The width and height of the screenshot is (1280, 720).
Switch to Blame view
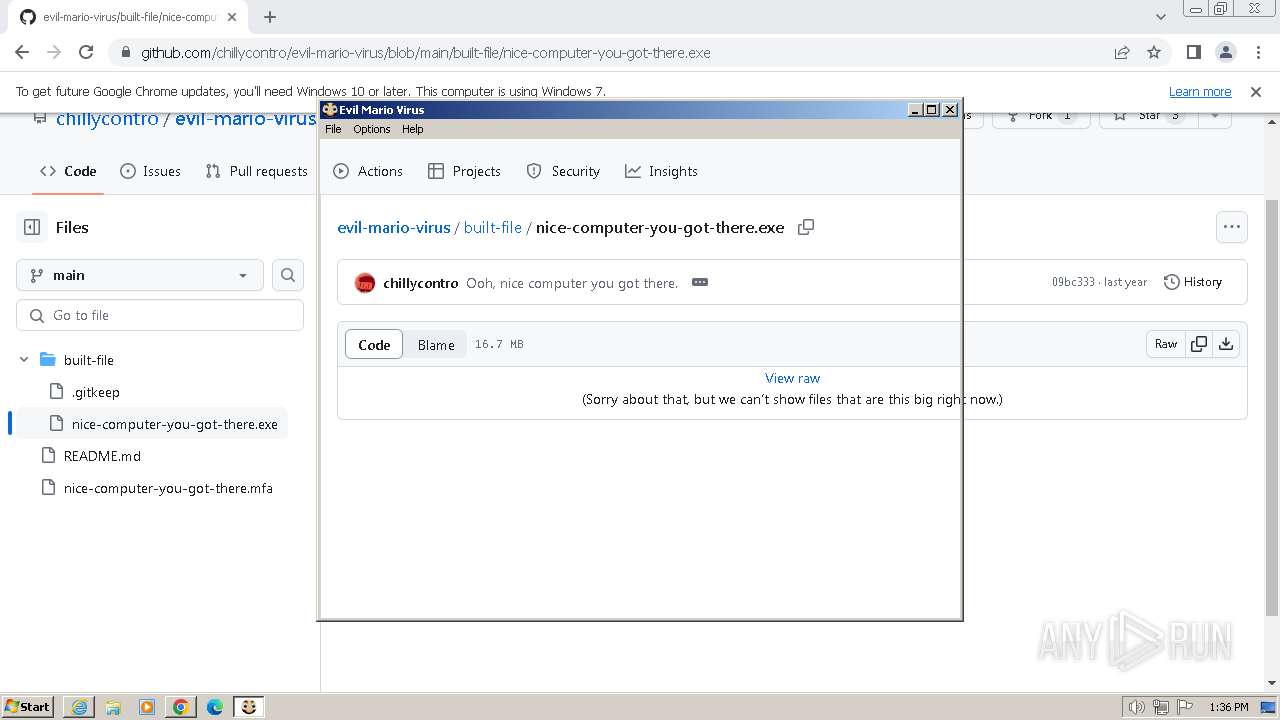(436, 344)
